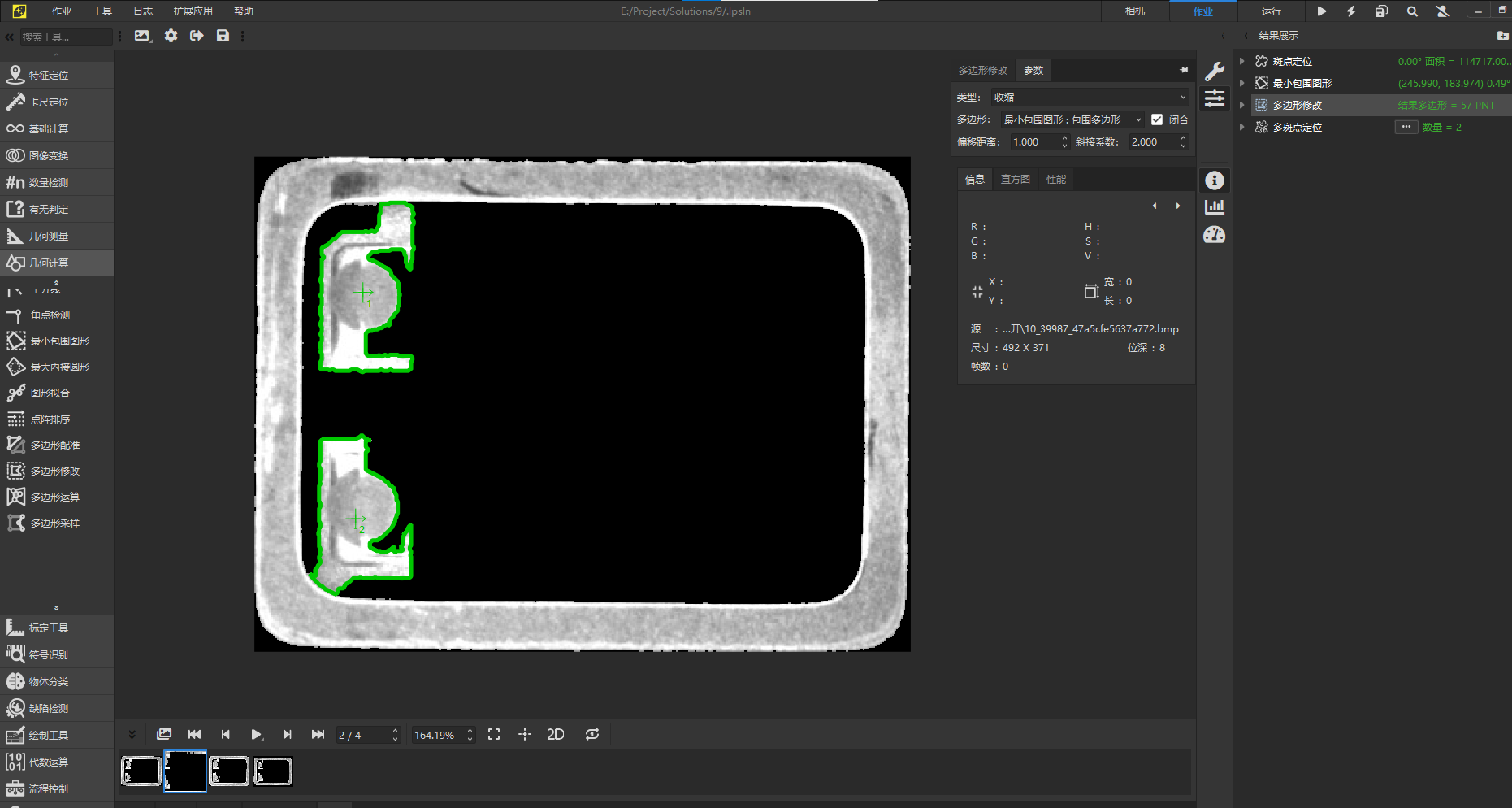Open the 类型 dropdown
The width and height of the screenshot is (1512, 808).
point(1089,97)
